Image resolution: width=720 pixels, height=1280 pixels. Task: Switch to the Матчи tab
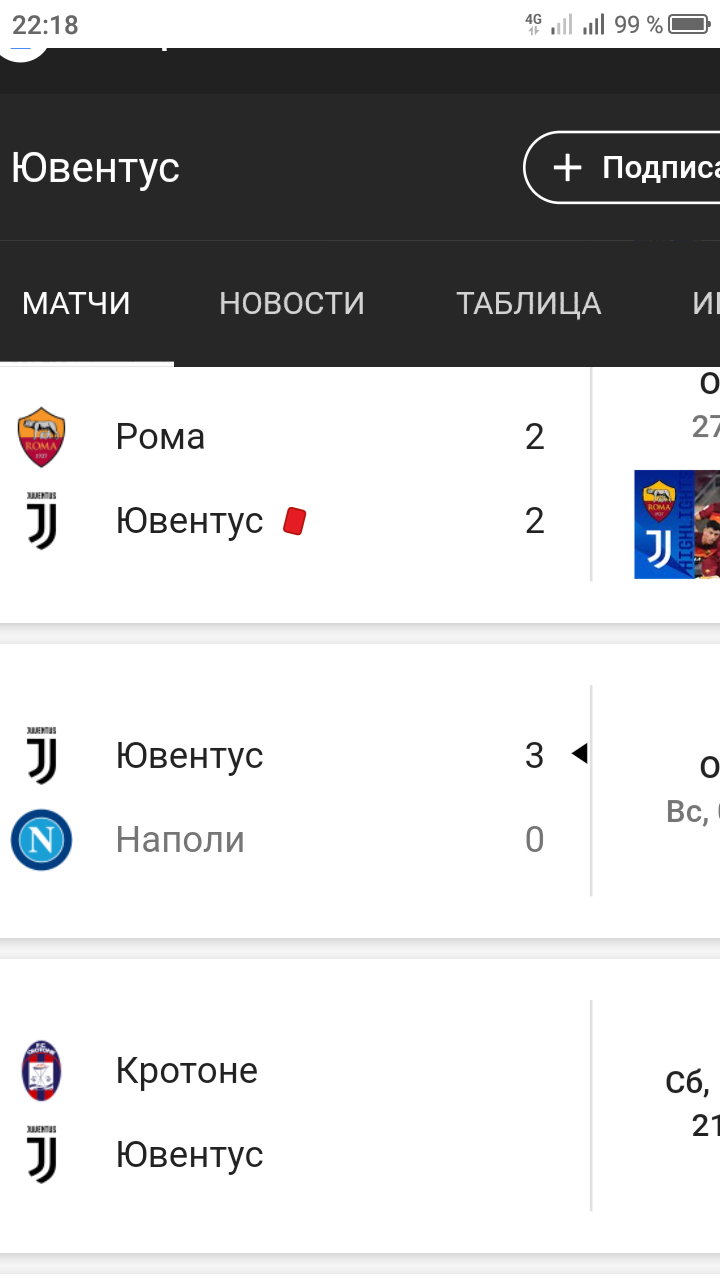coord(76,303)
